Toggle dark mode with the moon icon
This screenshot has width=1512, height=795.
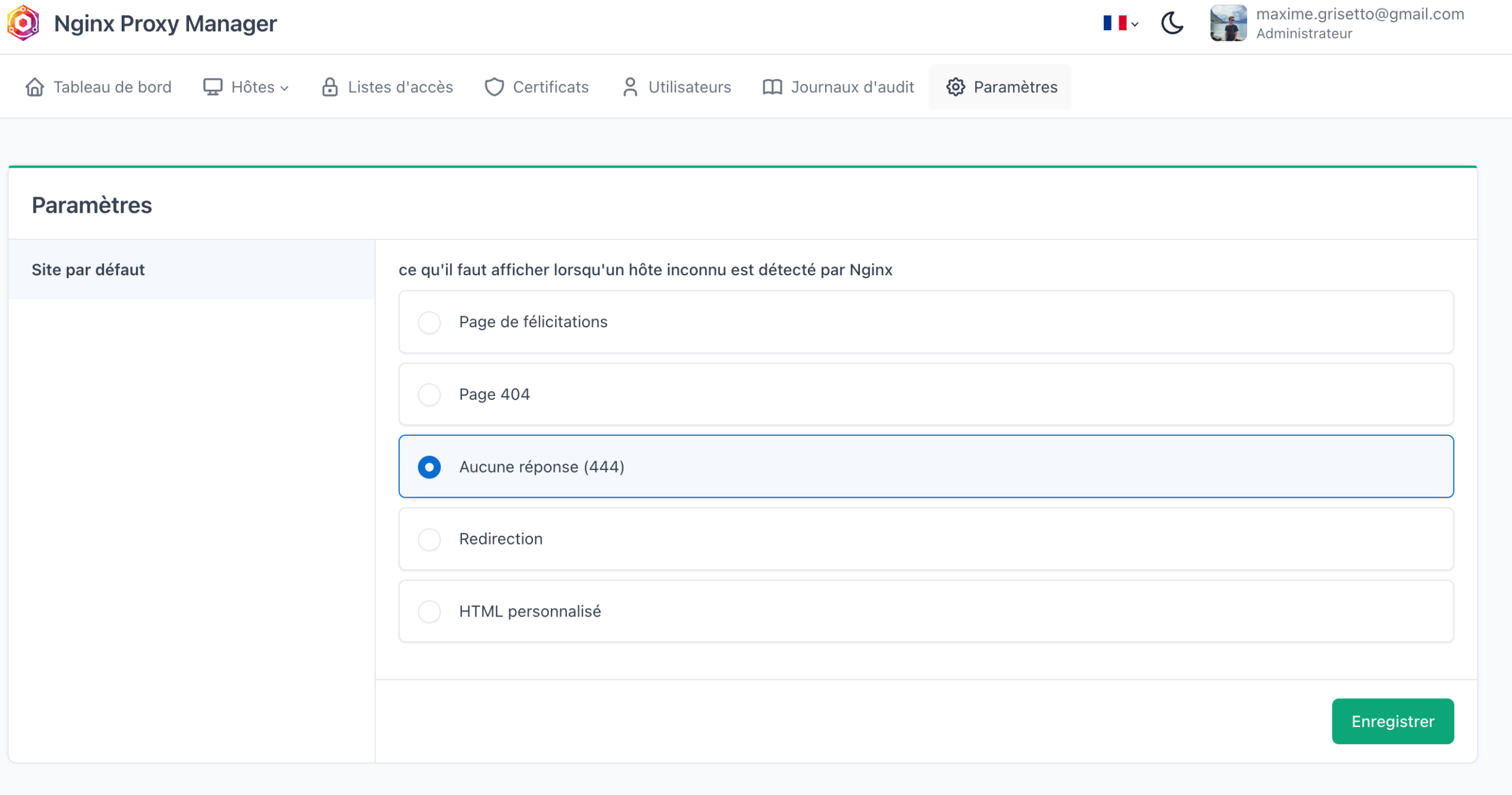pos(1172,24)
